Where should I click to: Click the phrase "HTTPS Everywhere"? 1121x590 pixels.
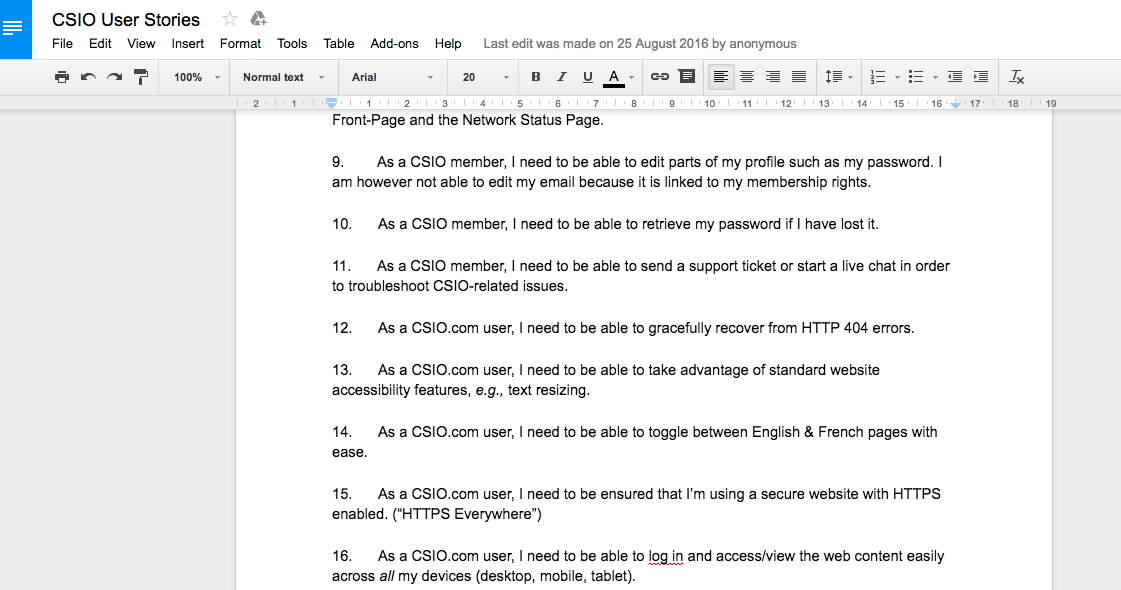[467, 514]
